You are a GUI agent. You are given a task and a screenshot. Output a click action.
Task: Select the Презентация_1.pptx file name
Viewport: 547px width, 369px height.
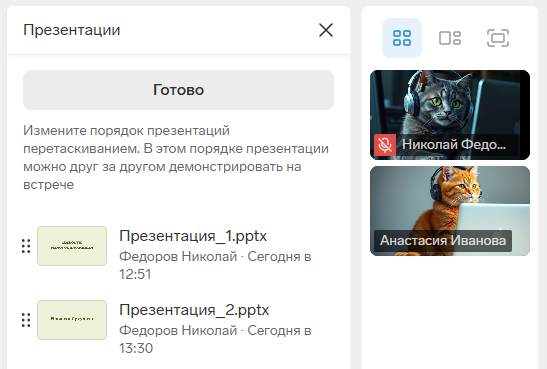click(193, 236)
